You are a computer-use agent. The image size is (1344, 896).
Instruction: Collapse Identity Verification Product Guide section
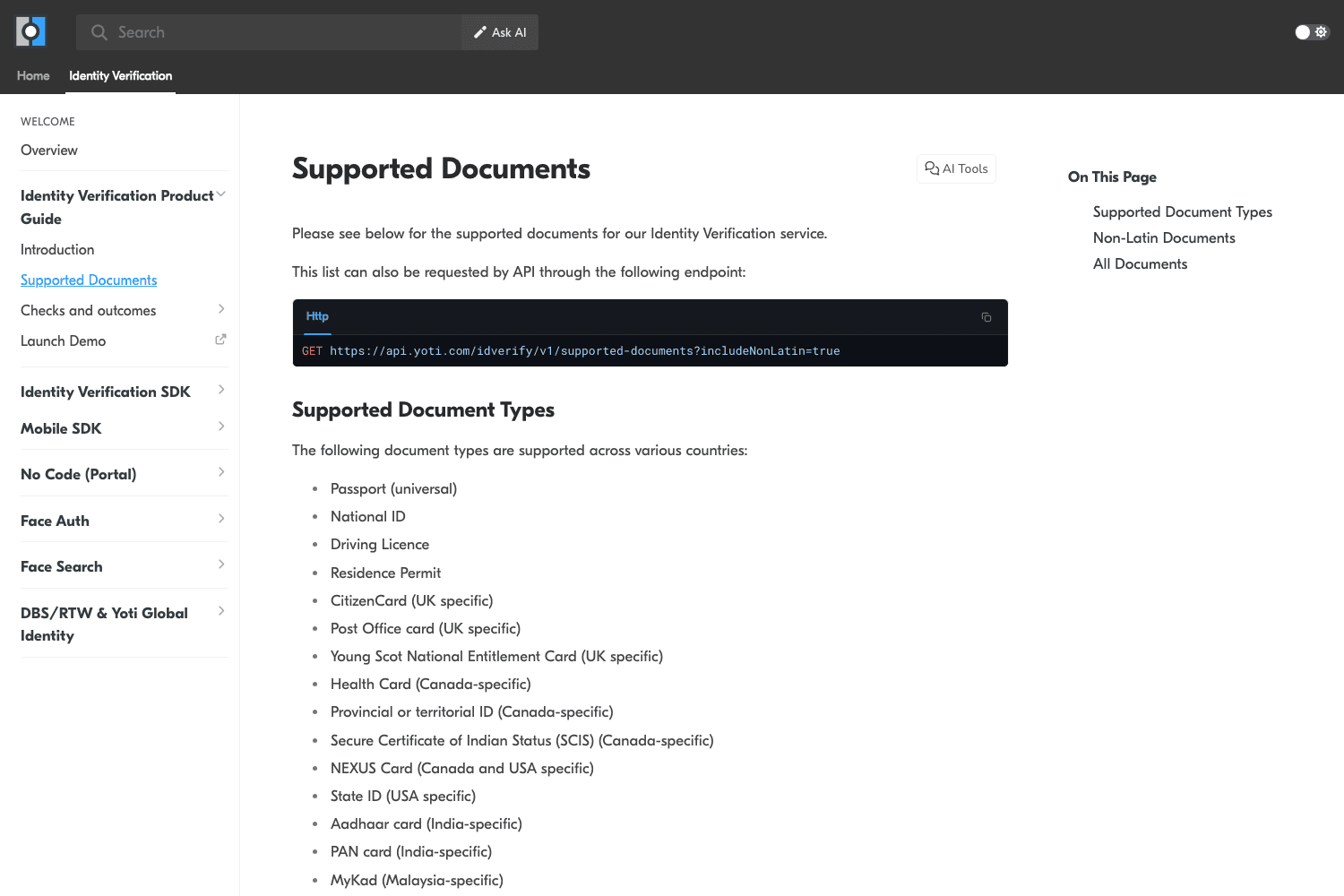[220, 194]
